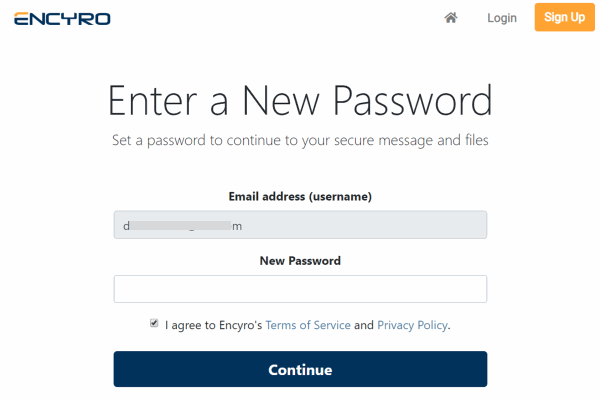Screen dimensions: 600x401
Task: Click the Email address (username) label
Action: 300,197
